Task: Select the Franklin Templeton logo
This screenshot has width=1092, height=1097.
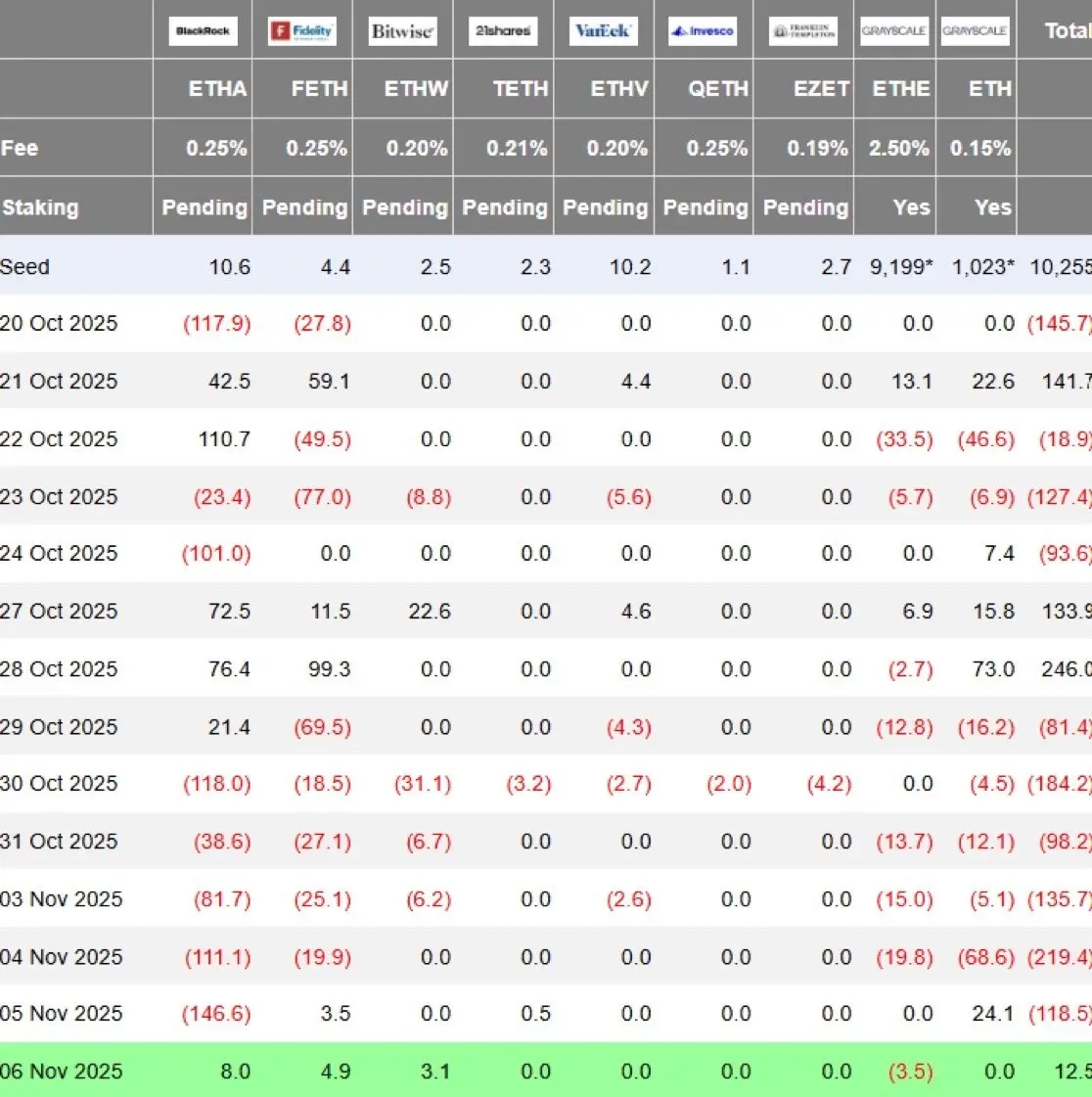Action: pos(803,31)
